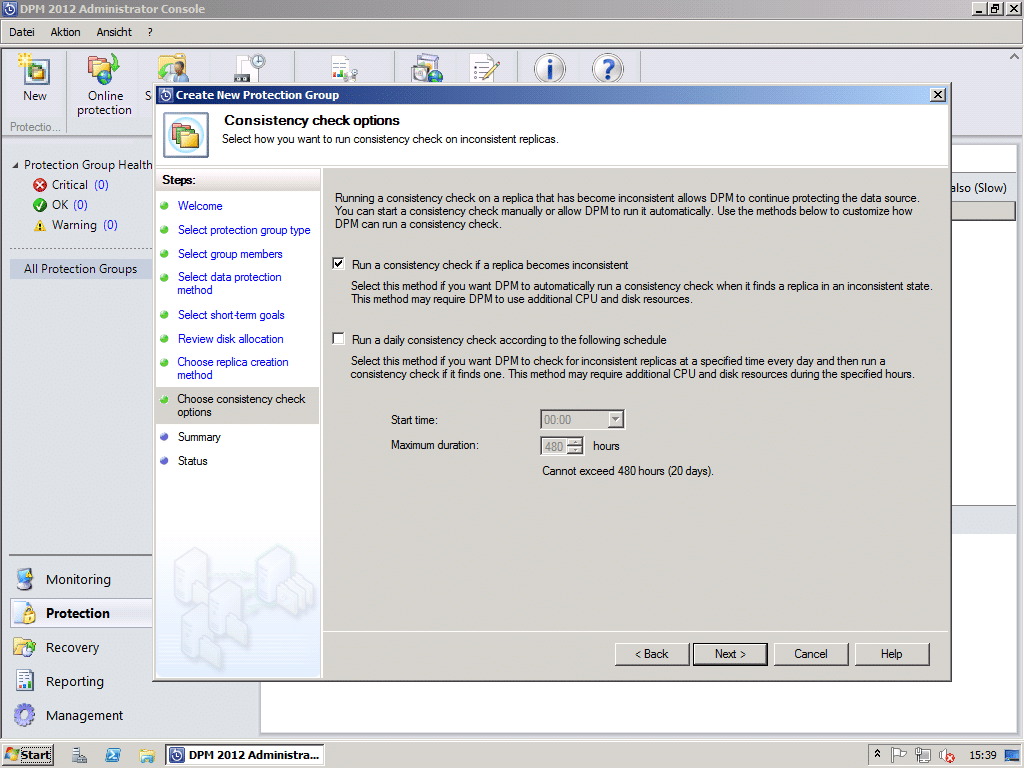The width and height of the screenshot is (1024, 768).
Task: Go to Select protection group type step
Action: [244, 230]
